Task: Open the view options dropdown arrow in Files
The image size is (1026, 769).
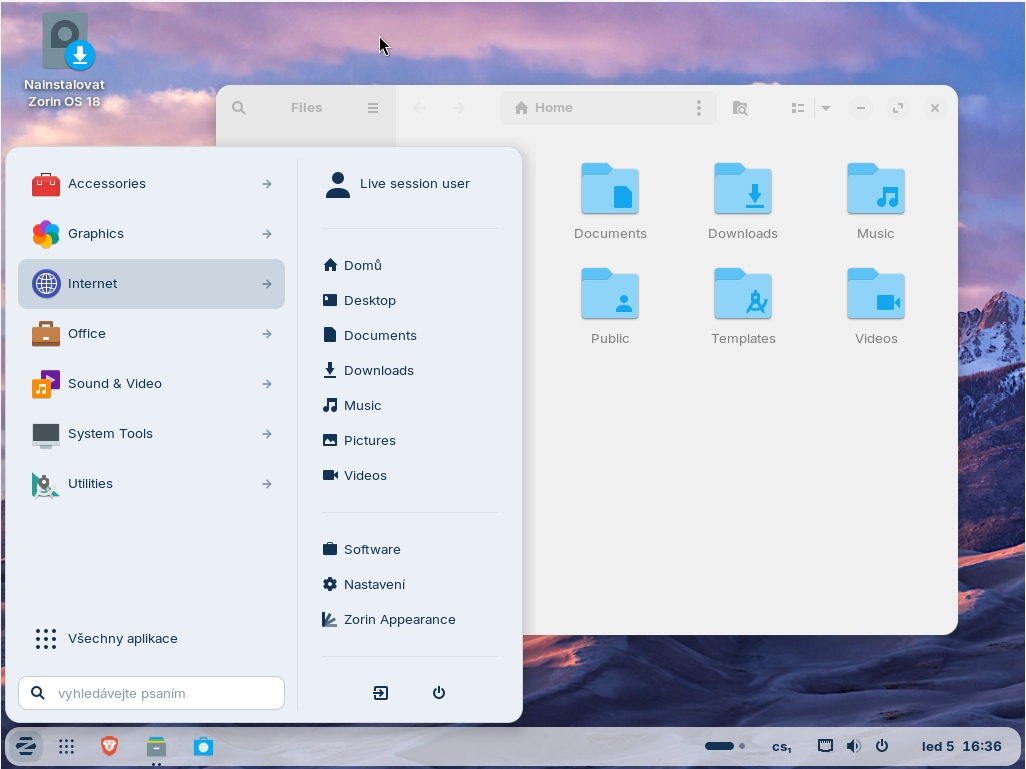Action: click(826, 108)
